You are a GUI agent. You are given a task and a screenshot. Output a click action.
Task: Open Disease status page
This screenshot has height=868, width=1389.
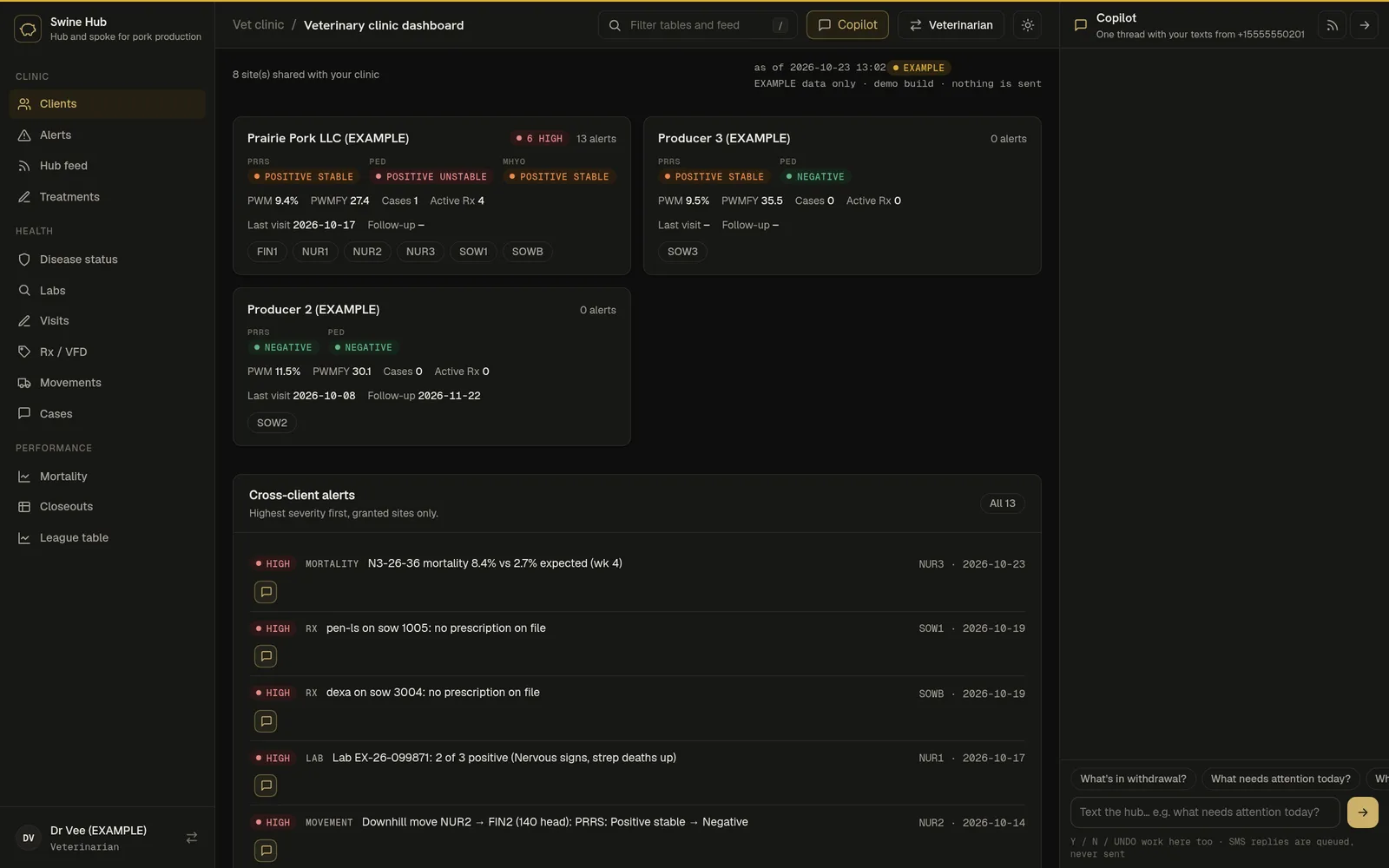(x=108, y=260)
